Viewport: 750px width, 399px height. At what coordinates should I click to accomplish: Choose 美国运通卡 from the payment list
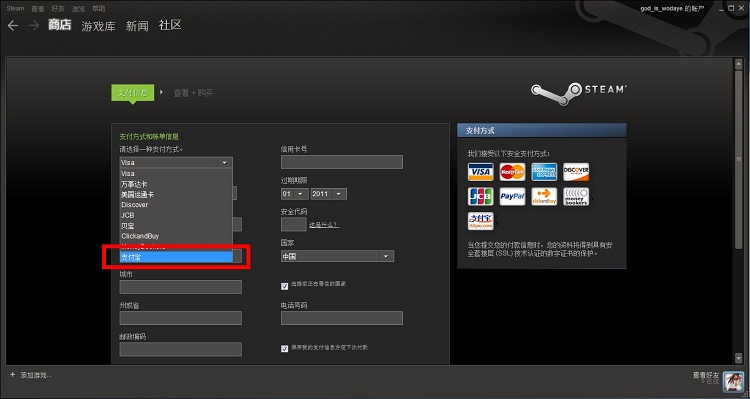[x=176, y=195]
